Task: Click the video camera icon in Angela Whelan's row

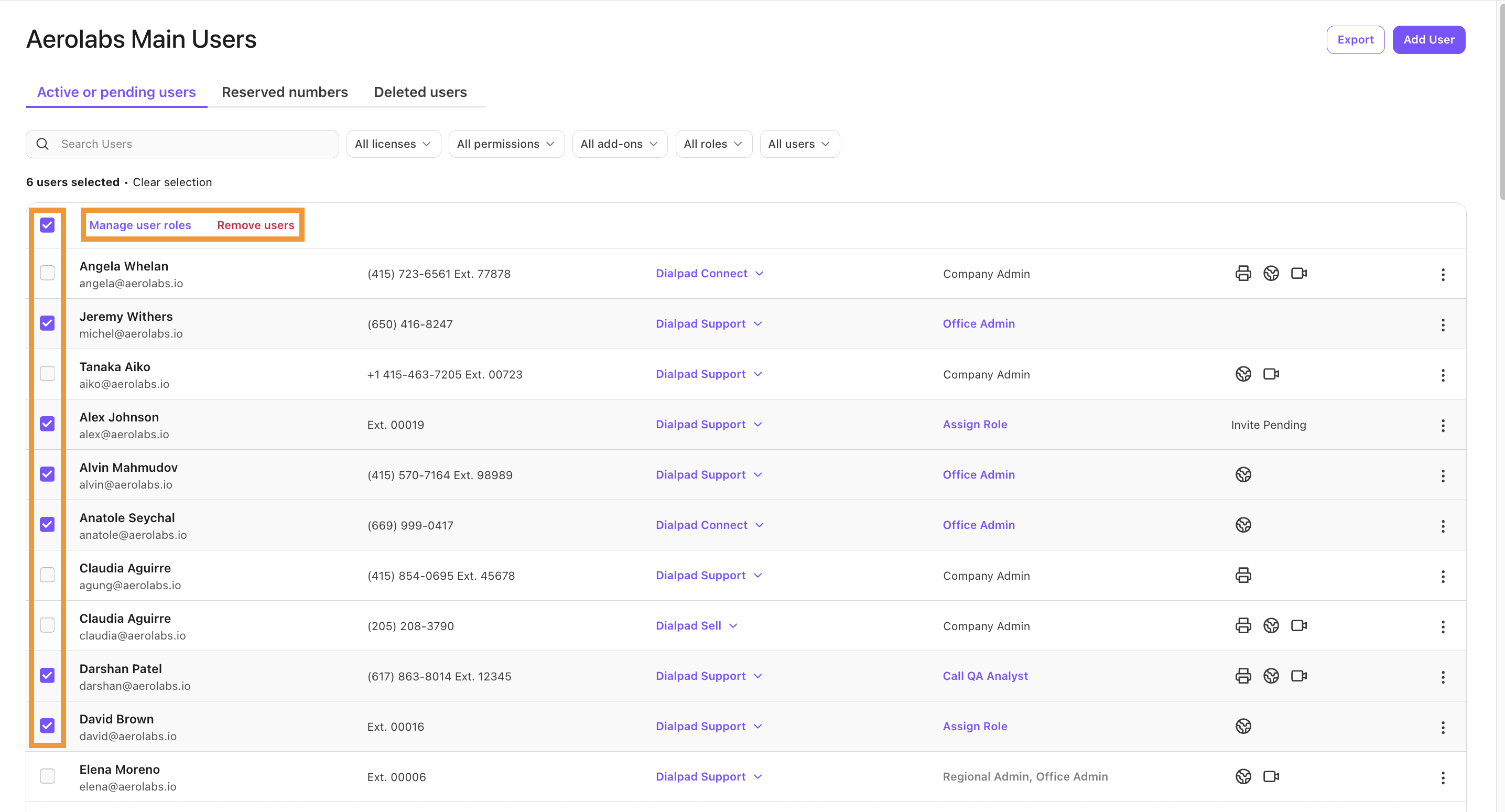Action: 1299,274
